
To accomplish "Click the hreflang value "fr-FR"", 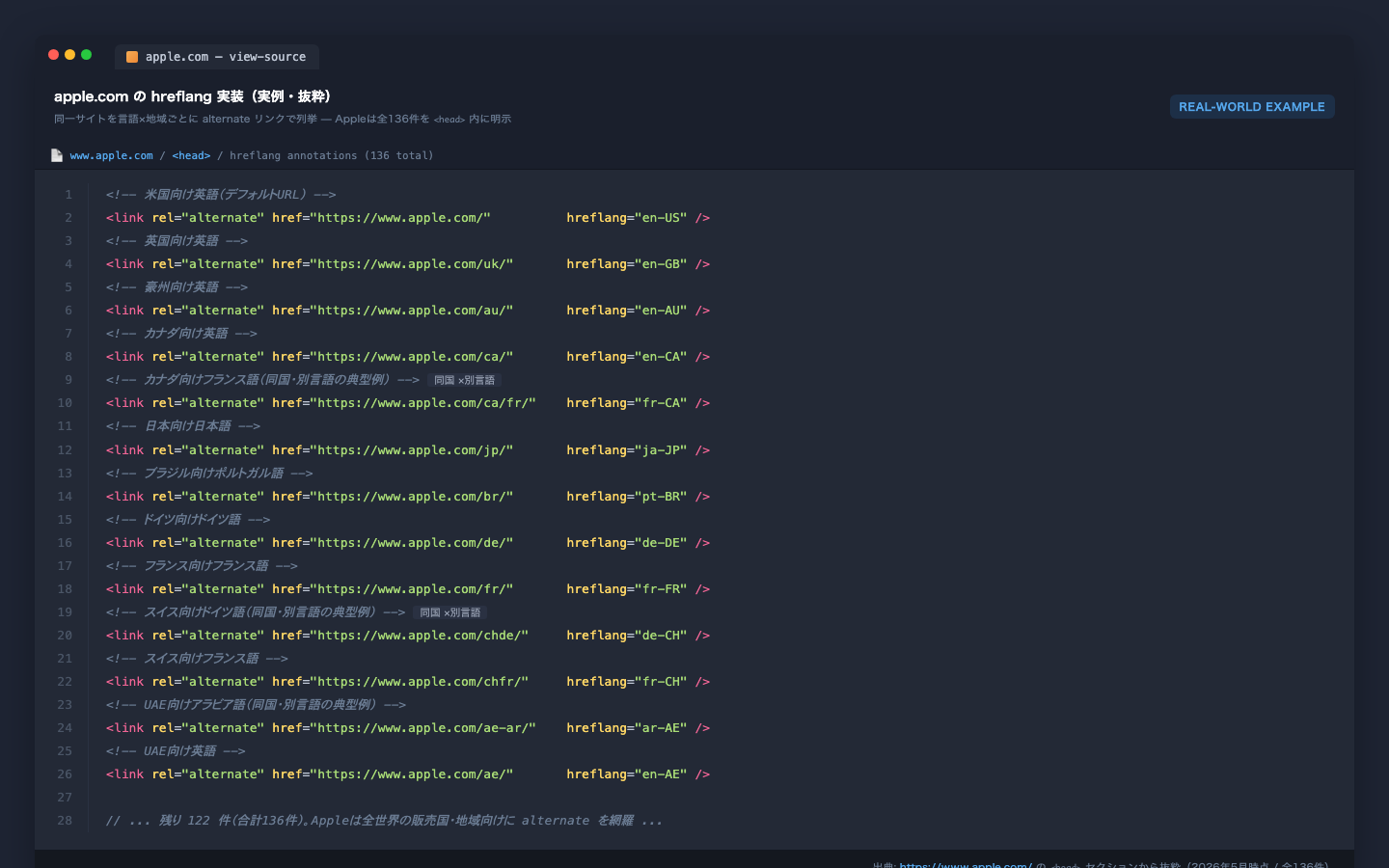I will pos(661,589).
